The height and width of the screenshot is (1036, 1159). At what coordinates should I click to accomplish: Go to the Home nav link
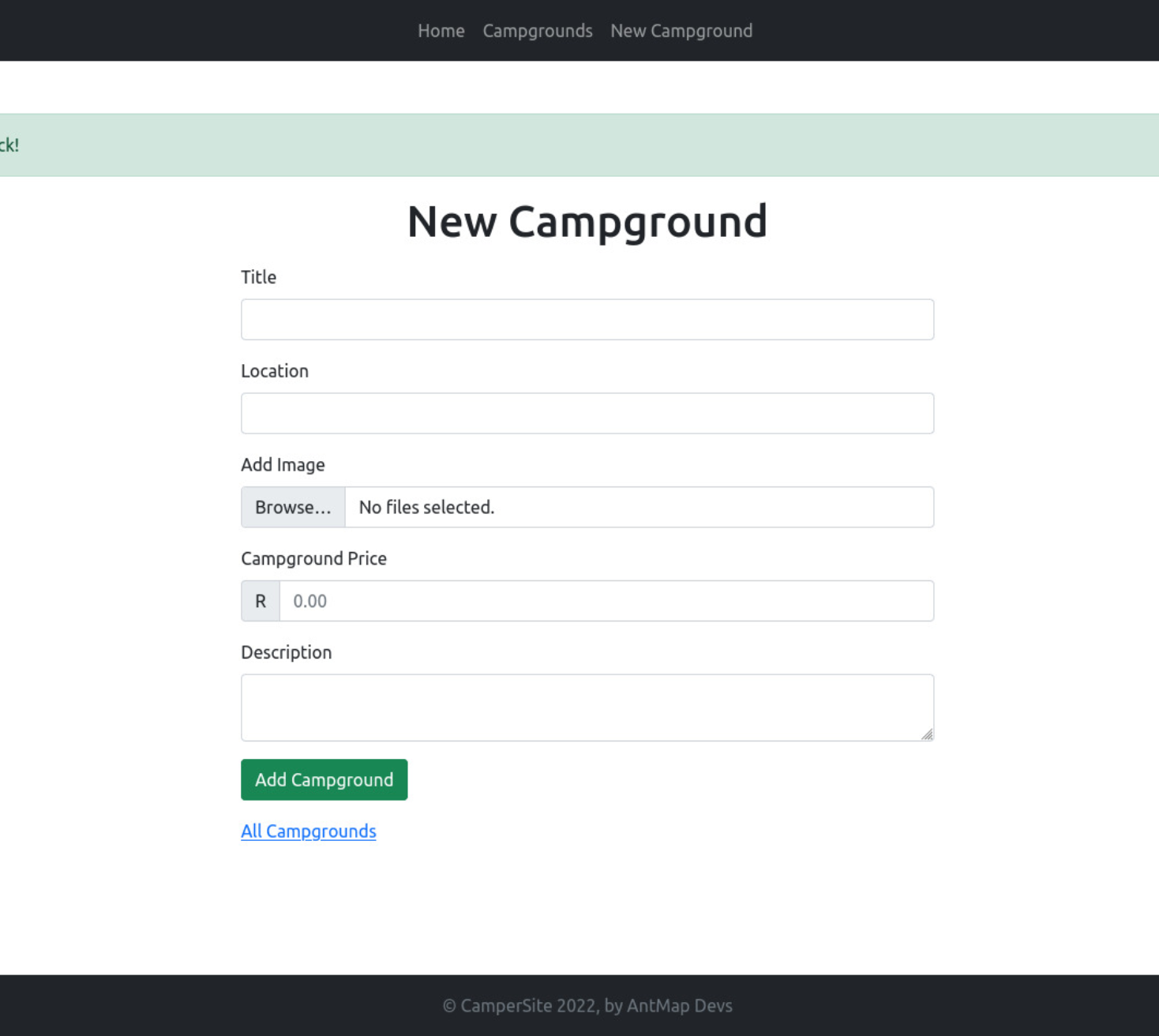point(441,31)
